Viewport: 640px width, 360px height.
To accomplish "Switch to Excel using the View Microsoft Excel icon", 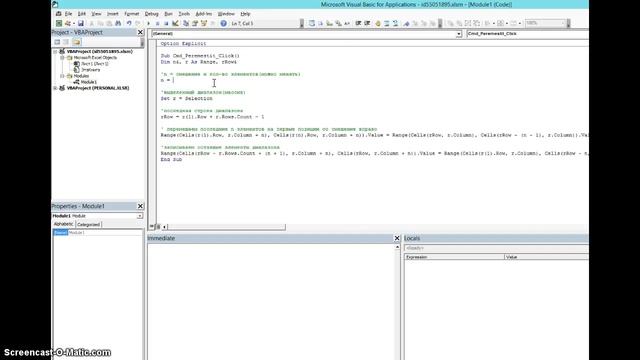I will pyautogui.click(x=59, y=23).
